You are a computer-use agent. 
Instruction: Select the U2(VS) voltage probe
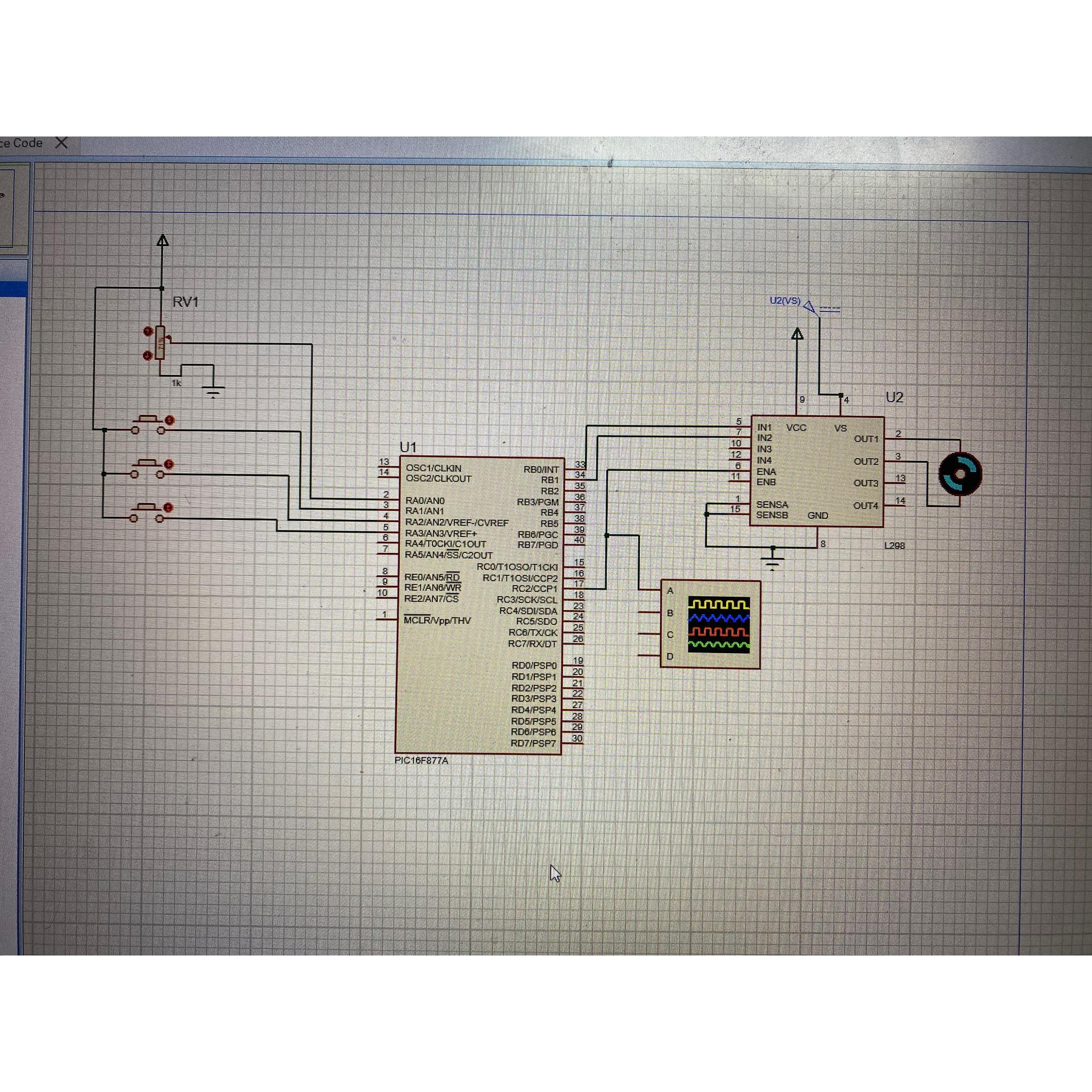809,307
